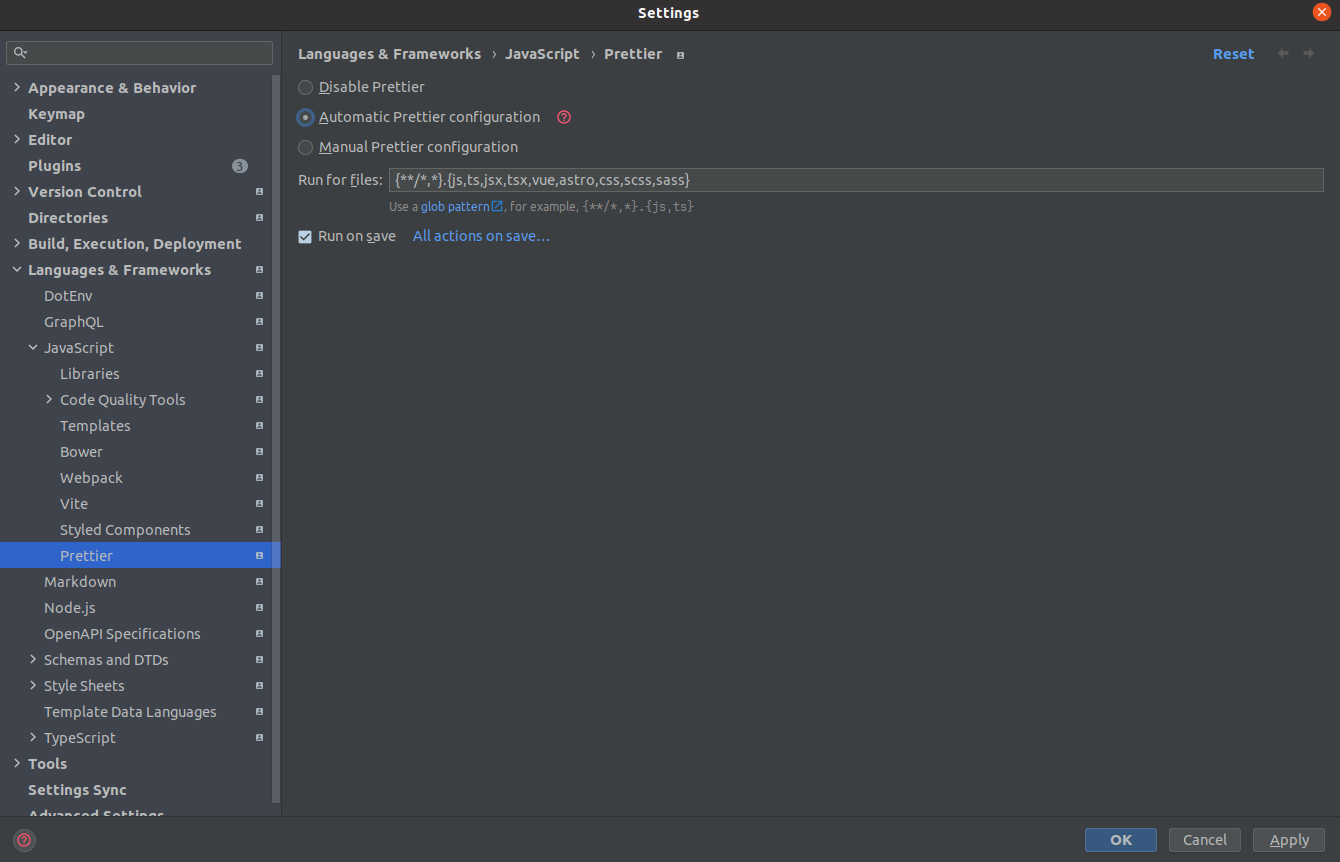Viewport: 1340px width, 862px height.
Task: Toggle the Run on save checkbox
Action: click(305, 237)
